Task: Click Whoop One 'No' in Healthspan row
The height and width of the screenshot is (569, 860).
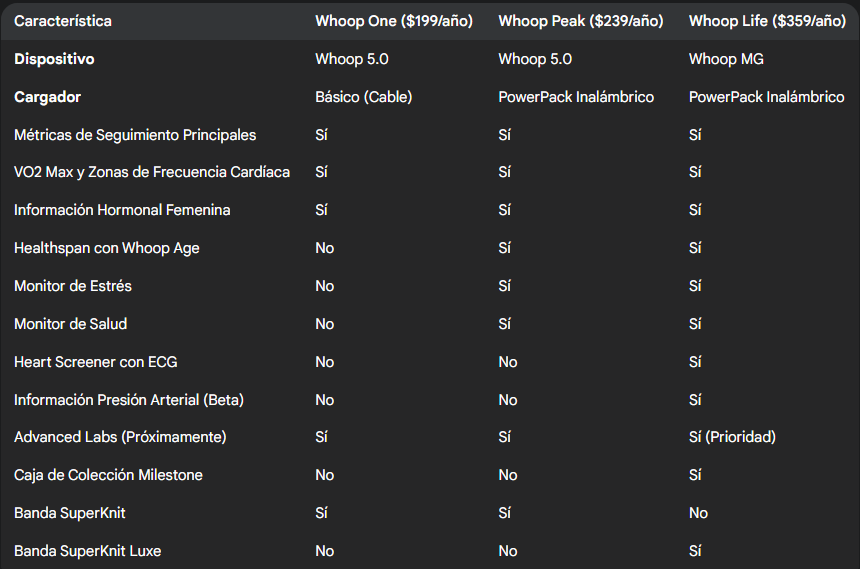Action: [325, 248]
